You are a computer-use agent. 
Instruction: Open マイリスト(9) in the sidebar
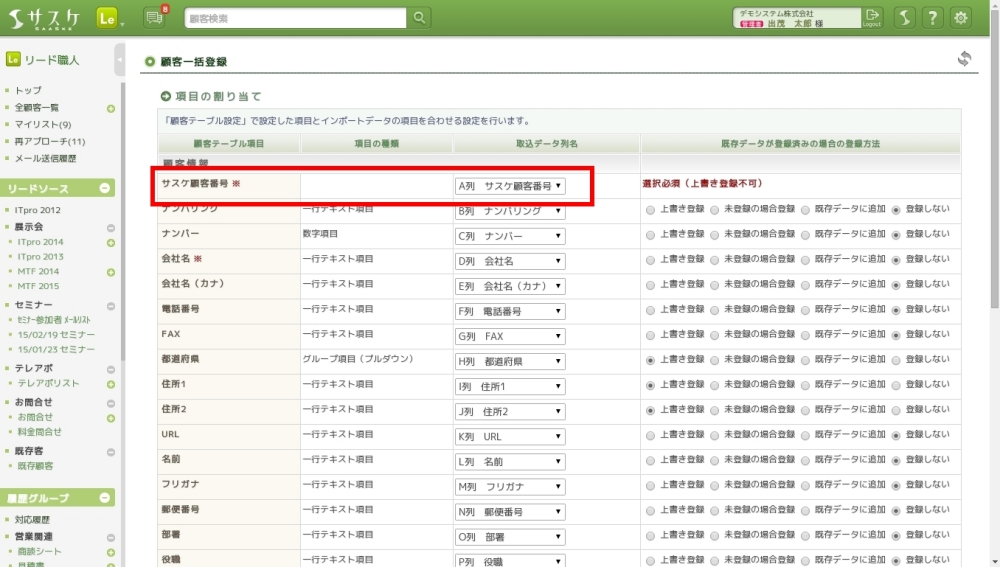point(43,125)
